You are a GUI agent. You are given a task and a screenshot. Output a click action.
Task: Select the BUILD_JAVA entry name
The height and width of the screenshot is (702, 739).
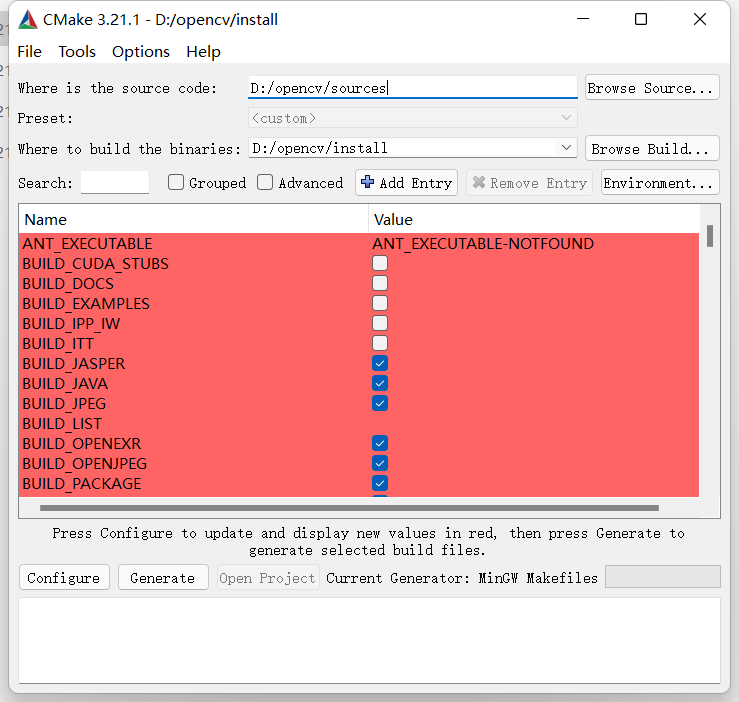pos(65,384)
